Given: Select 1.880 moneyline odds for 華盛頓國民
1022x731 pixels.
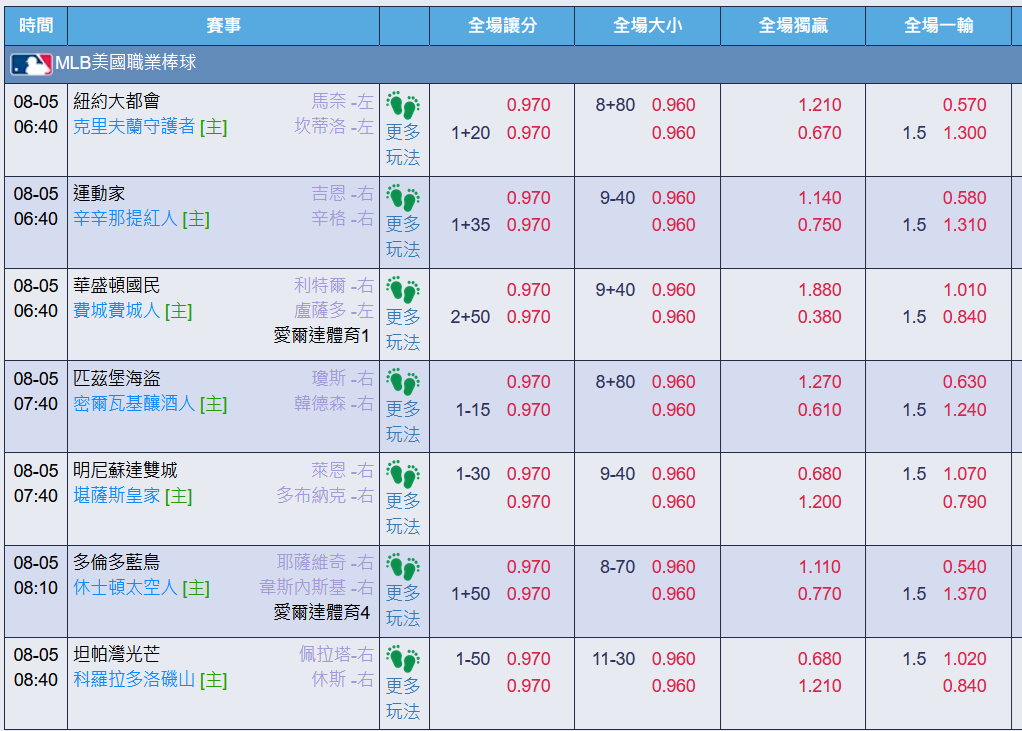Looking at the screenshot, I should pos(819,290).
